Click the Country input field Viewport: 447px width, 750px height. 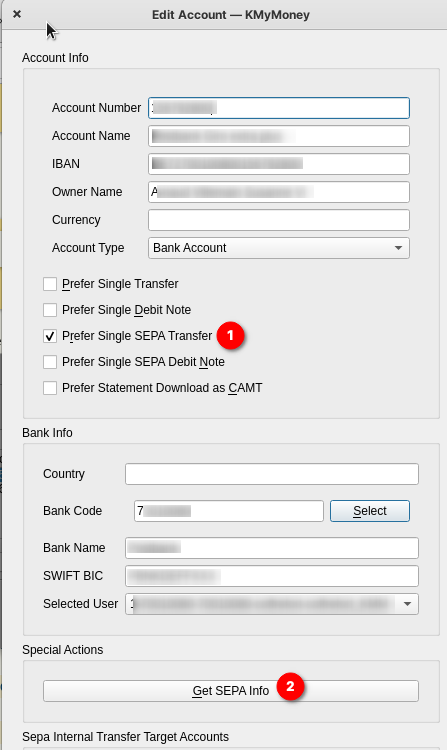[x=272, y=474]
